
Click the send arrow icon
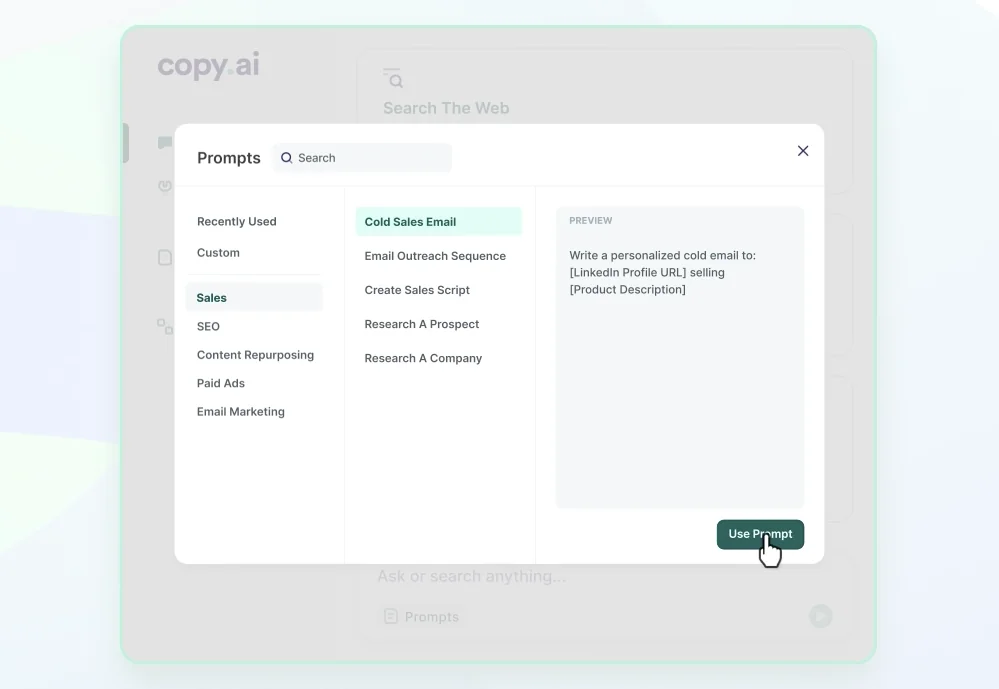click(820, 616)
